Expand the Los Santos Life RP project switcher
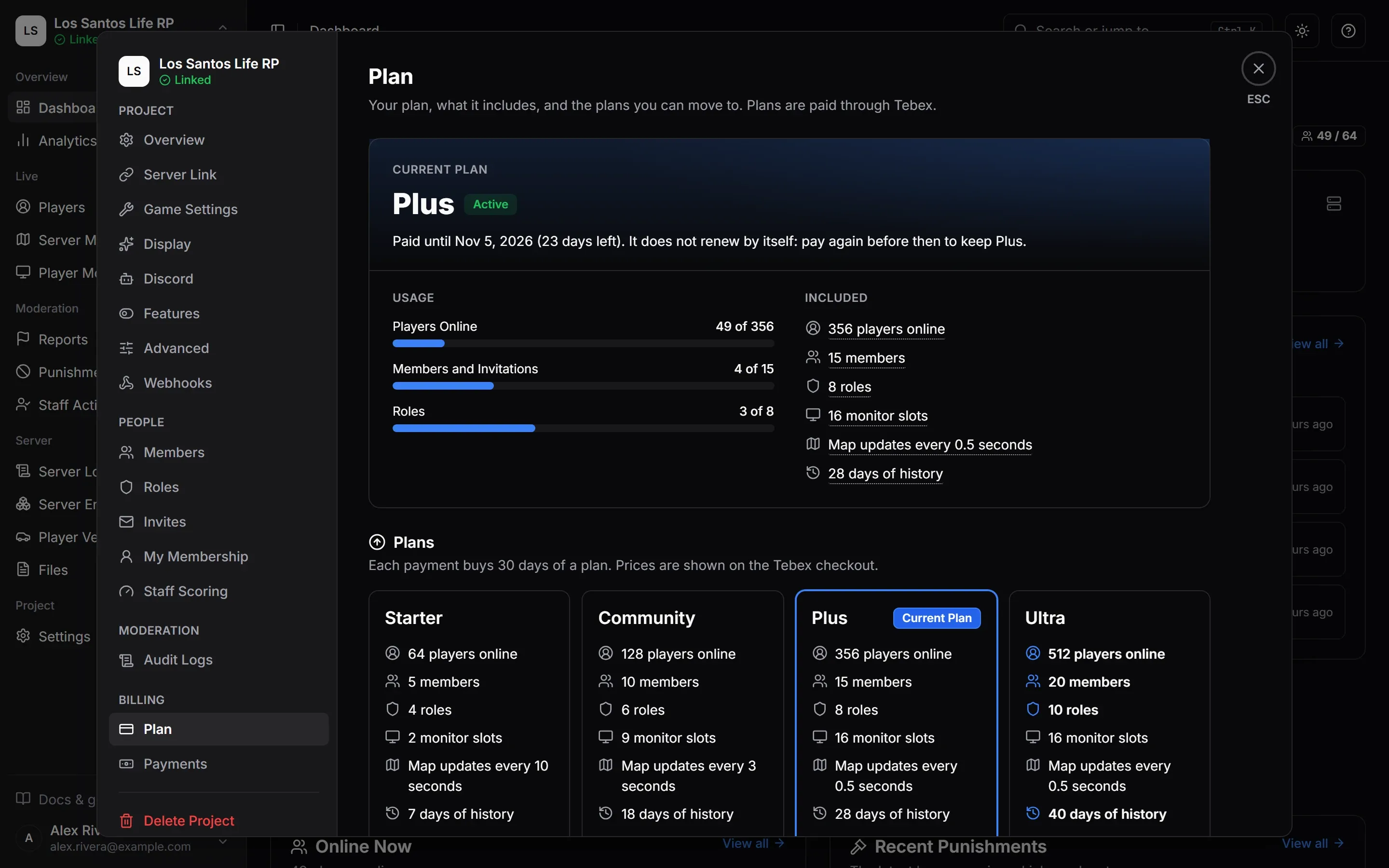Screen dimensions: 1389x868 point(123,30)
